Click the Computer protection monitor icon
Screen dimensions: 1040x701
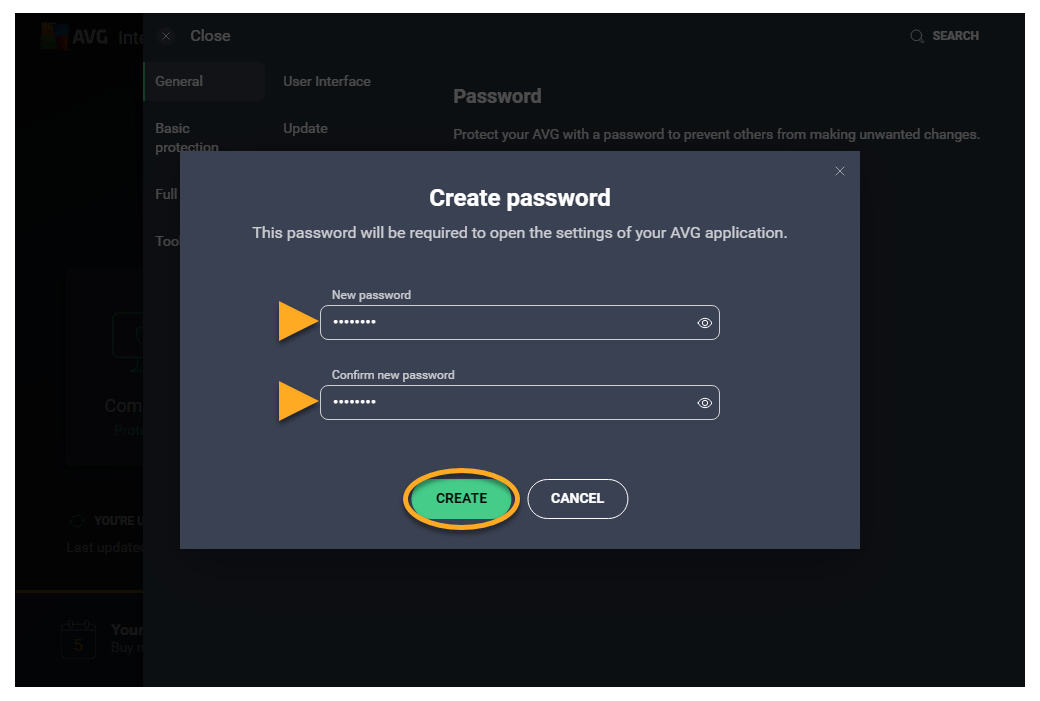click(x=127, y=336)
